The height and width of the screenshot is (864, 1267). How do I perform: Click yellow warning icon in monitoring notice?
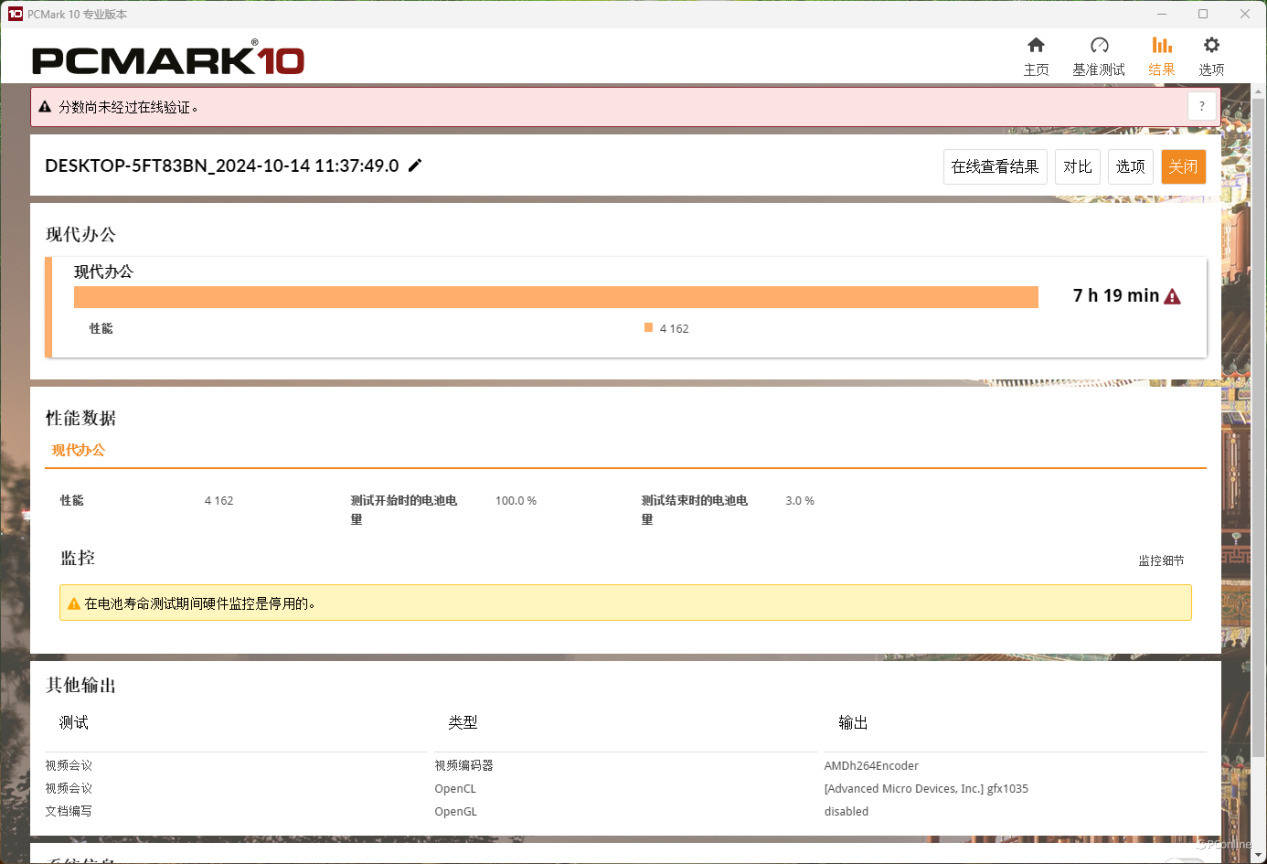click(x=73, y=604)
